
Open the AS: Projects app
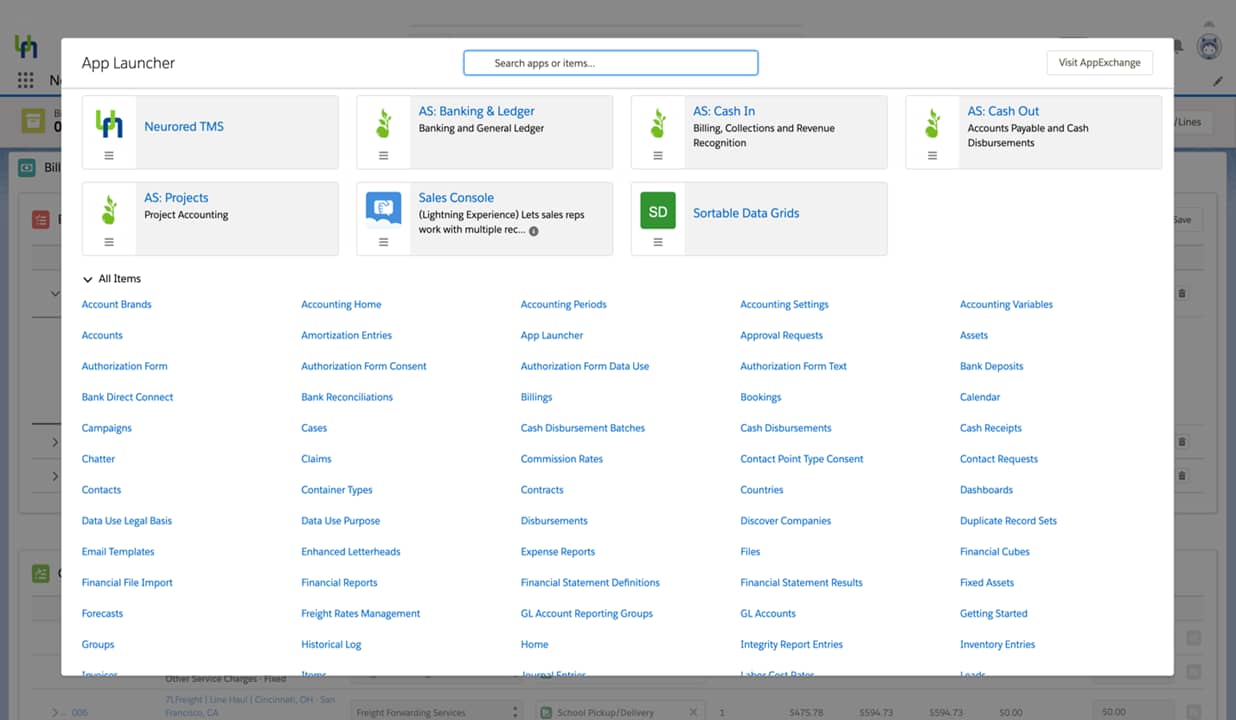click(x=176, y=198)
